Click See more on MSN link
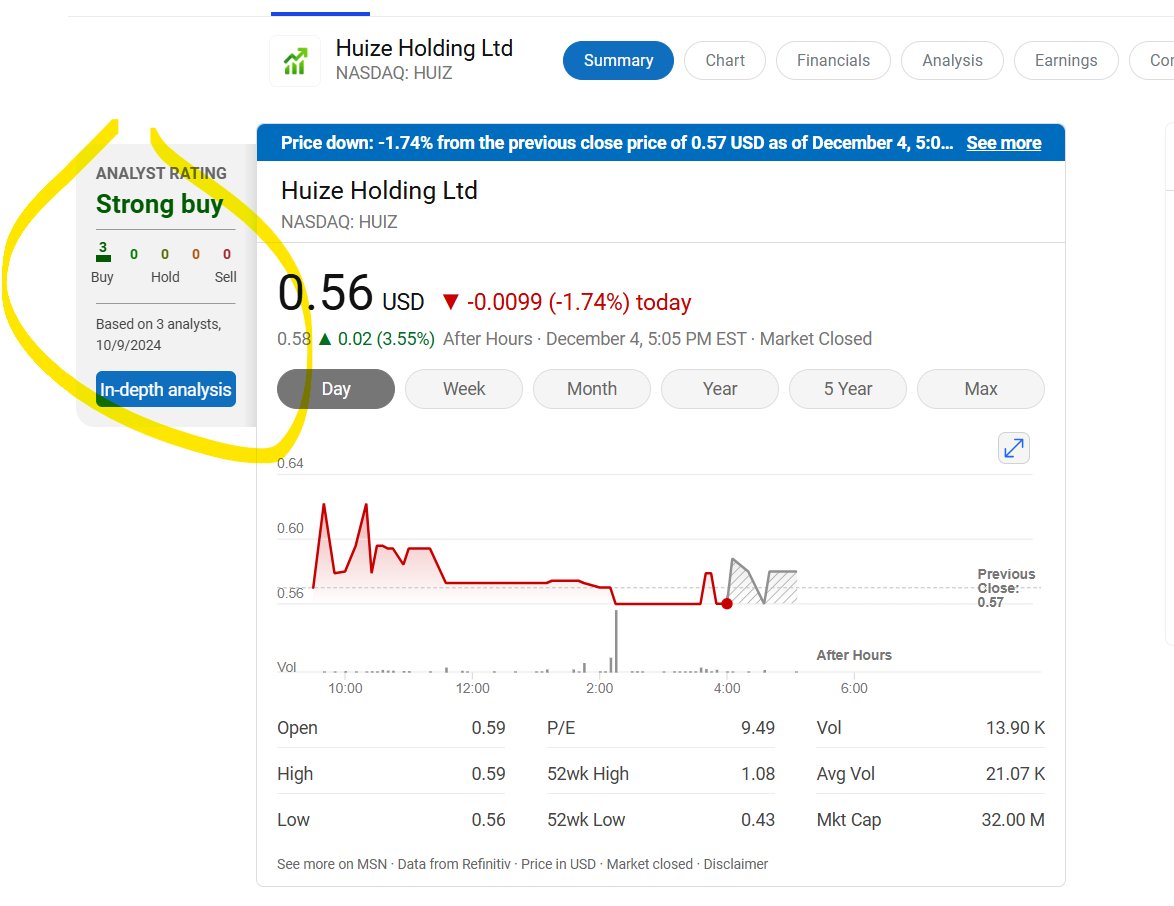Viewport: 1174px width, 906px height. [x=332, y=864]
